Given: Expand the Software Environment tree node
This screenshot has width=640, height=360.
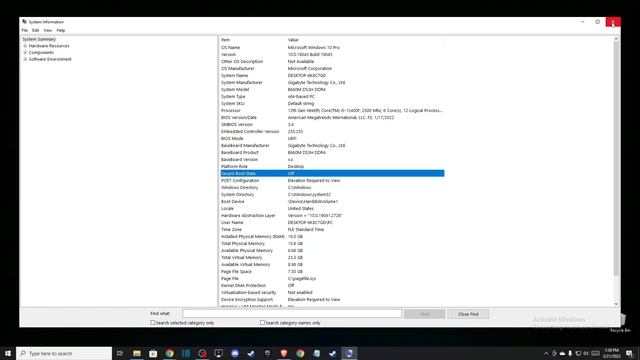Looking at the screenshot, I should click(25, 59).
